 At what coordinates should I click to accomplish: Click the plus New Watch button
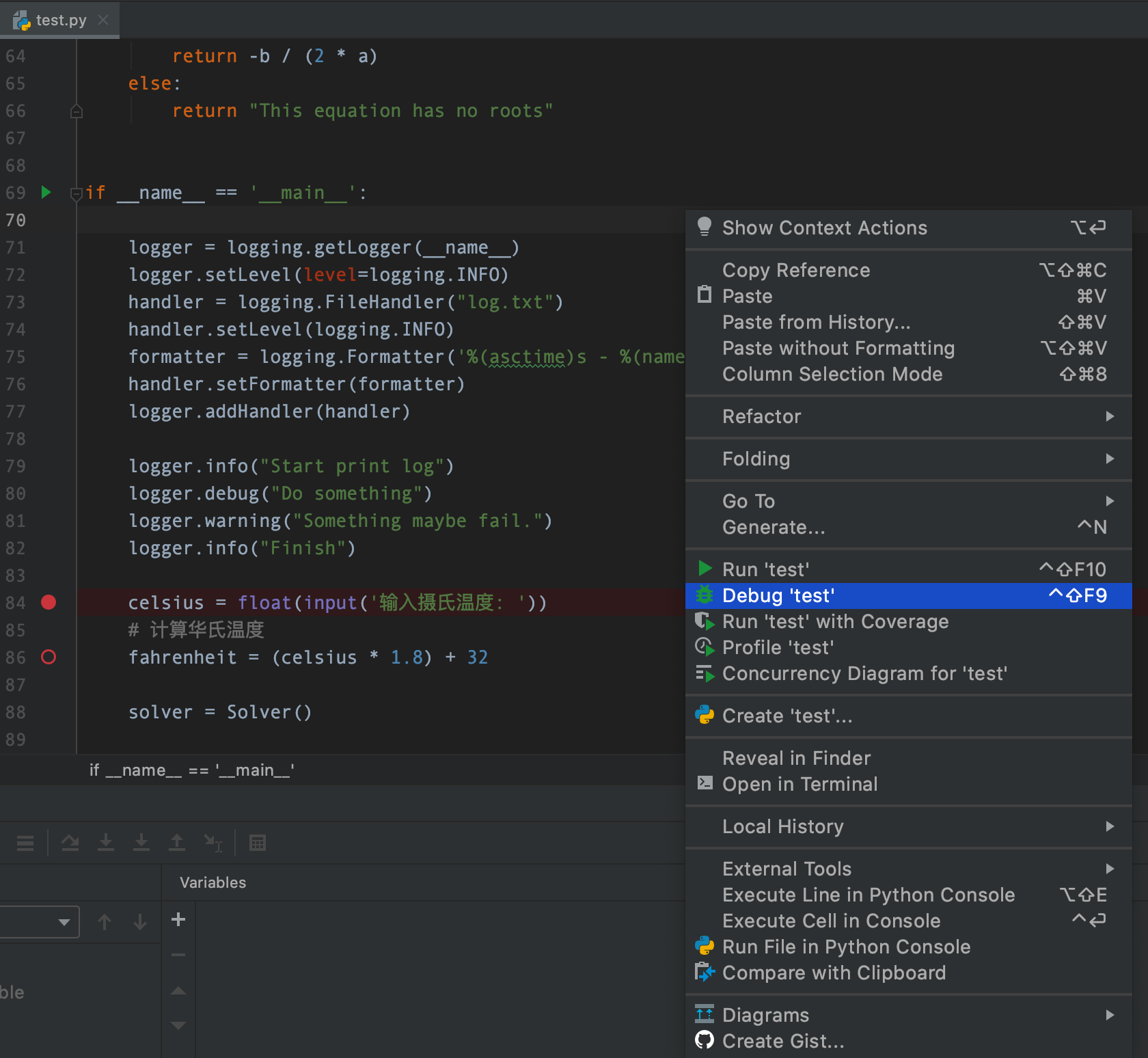(x=178, y=919)
